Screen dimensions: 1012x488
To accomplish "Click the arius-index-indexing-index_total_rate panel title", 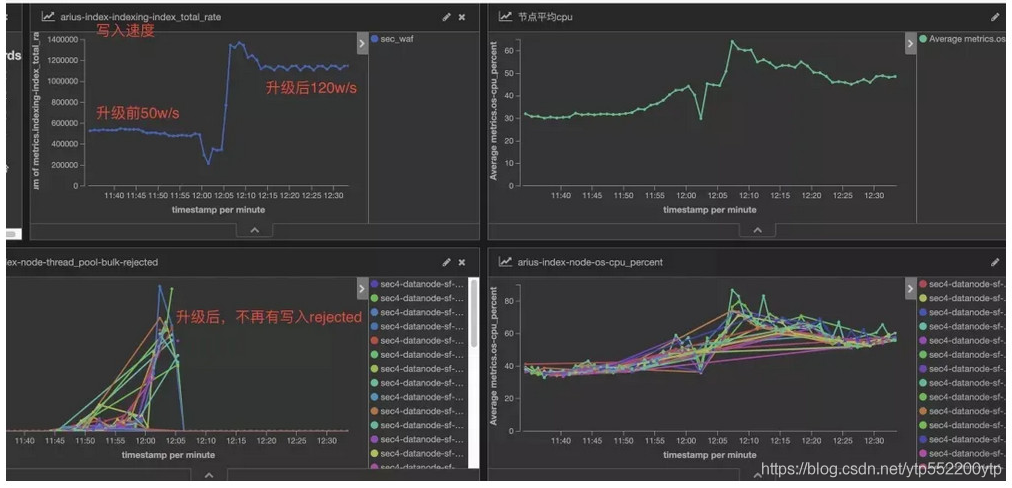I will [x=141, y=17].
